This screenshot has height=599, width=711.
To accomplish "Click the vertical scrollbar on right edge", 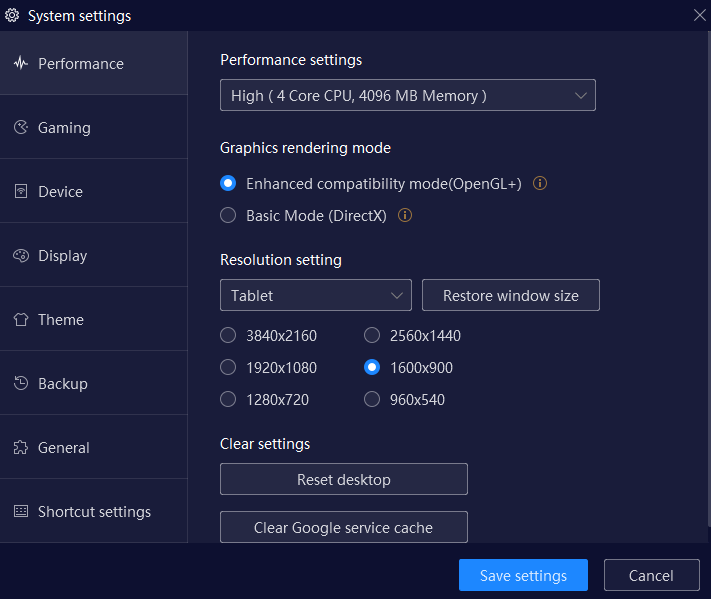I will click(x=709, y=279).
